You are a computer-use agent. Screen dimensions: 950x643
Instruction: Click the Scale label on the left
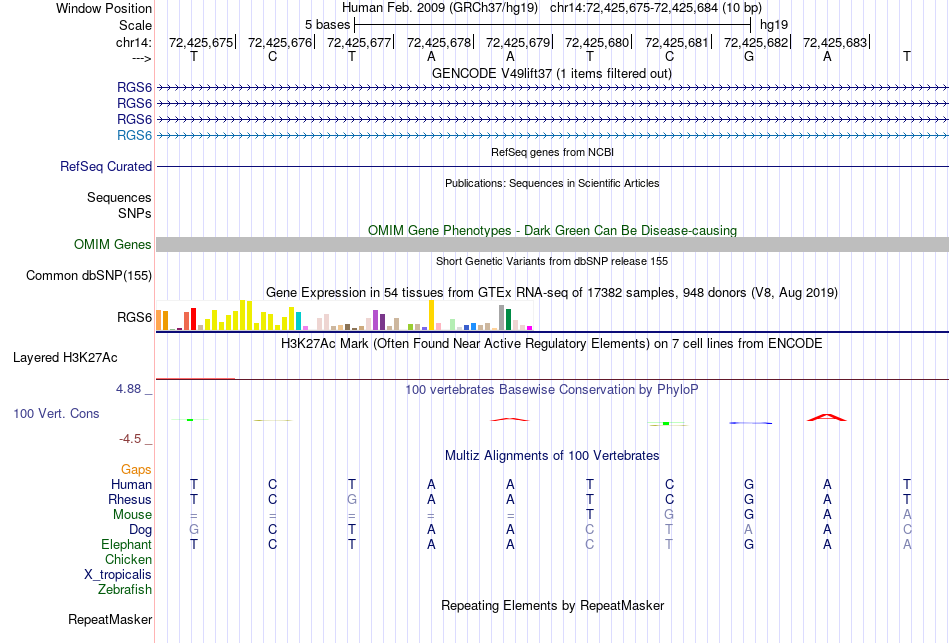135,25
